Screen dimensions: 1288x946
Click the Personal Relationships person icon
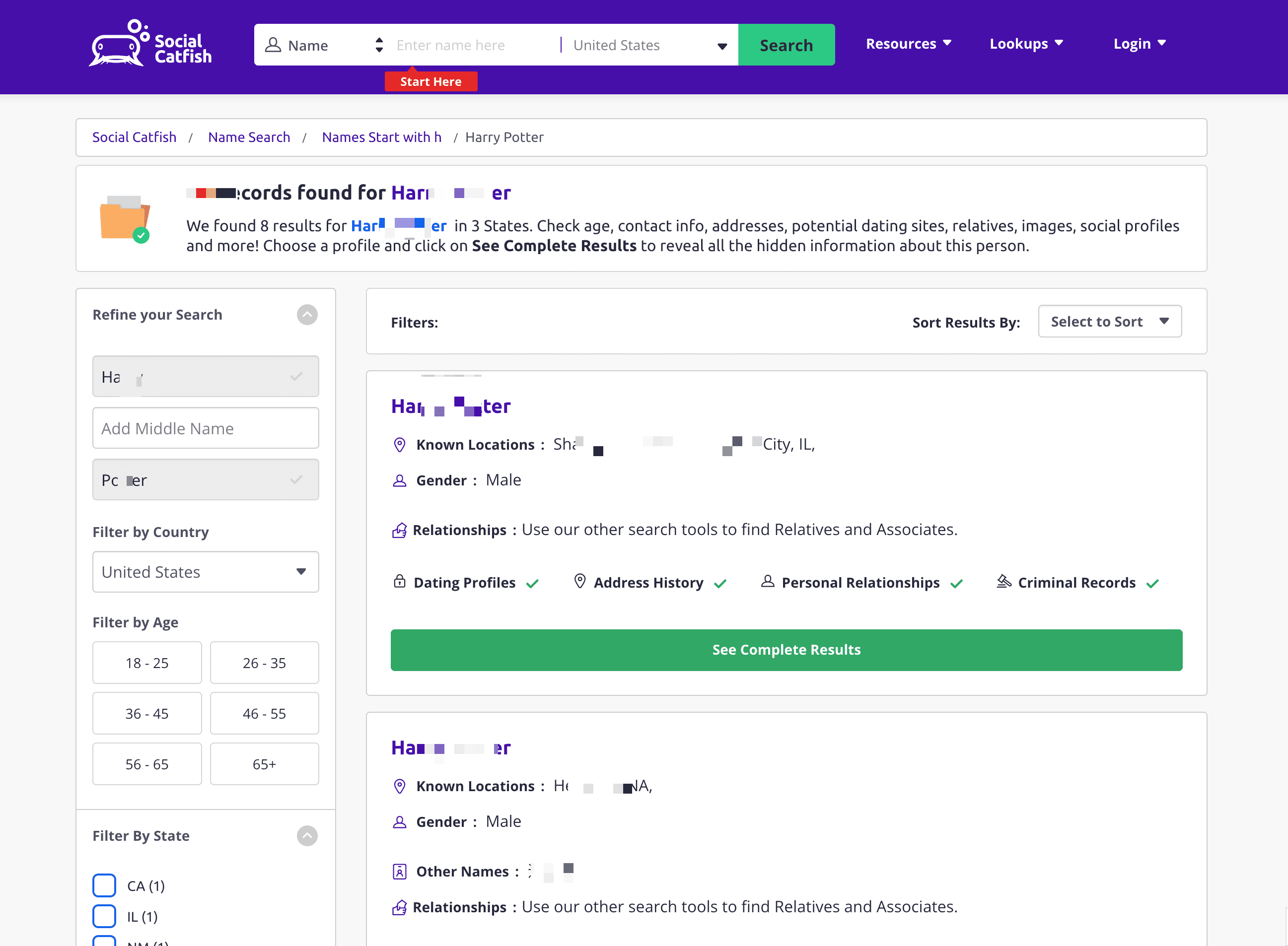[x=768, y=581]
